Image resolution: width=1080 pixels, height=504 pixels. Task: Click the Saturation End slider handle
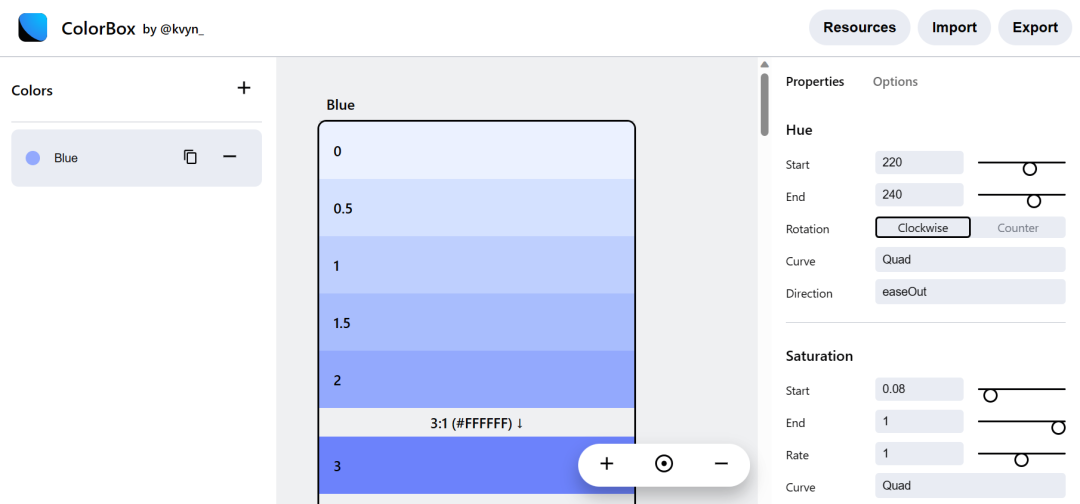[1059, 428]
